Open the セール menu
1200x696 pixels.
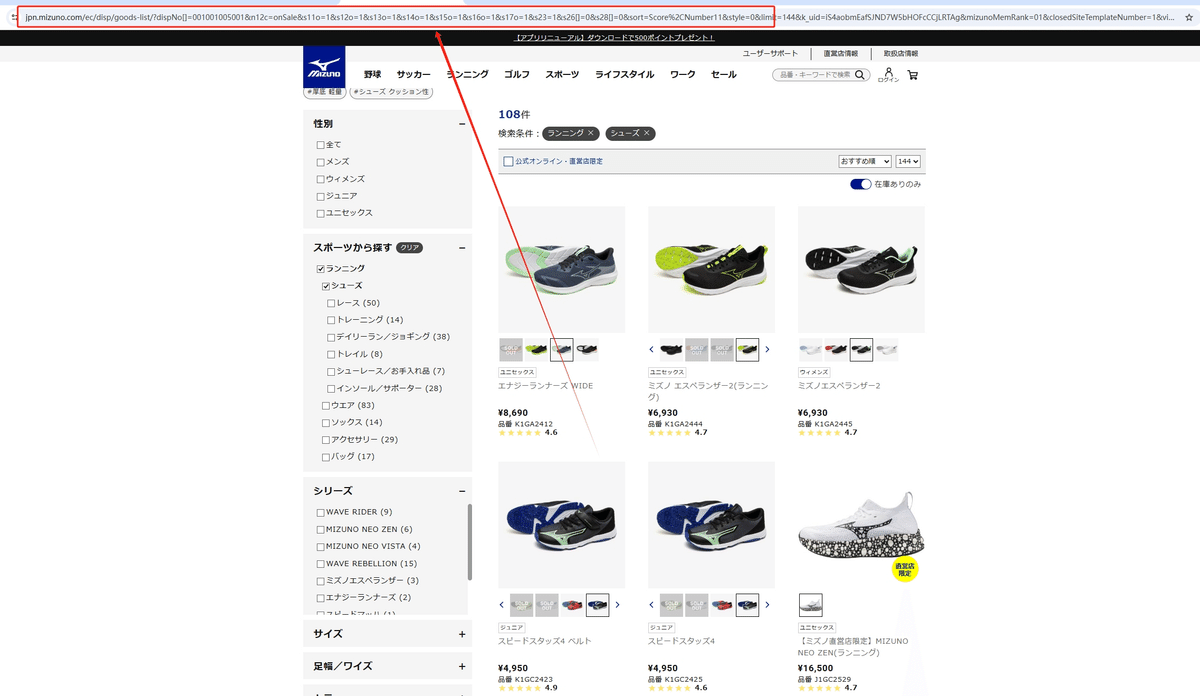click(x=724, y=75)
